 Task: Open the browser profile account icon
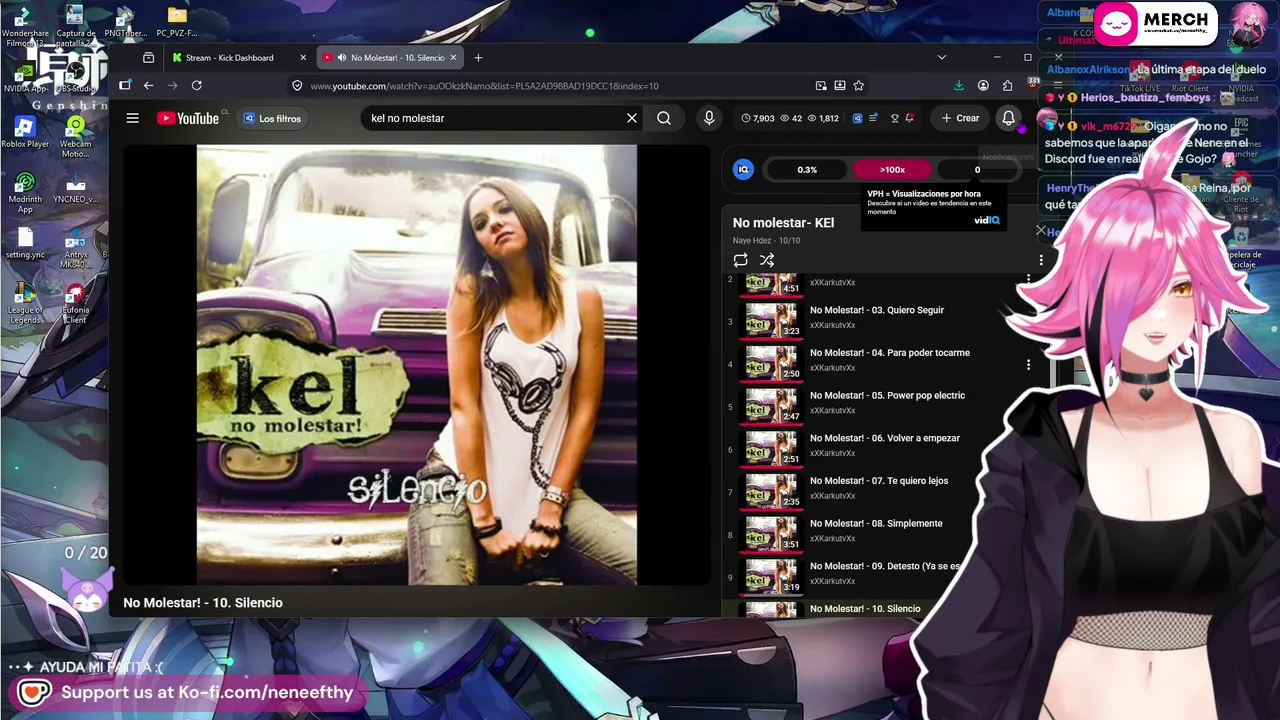point(983,86)
